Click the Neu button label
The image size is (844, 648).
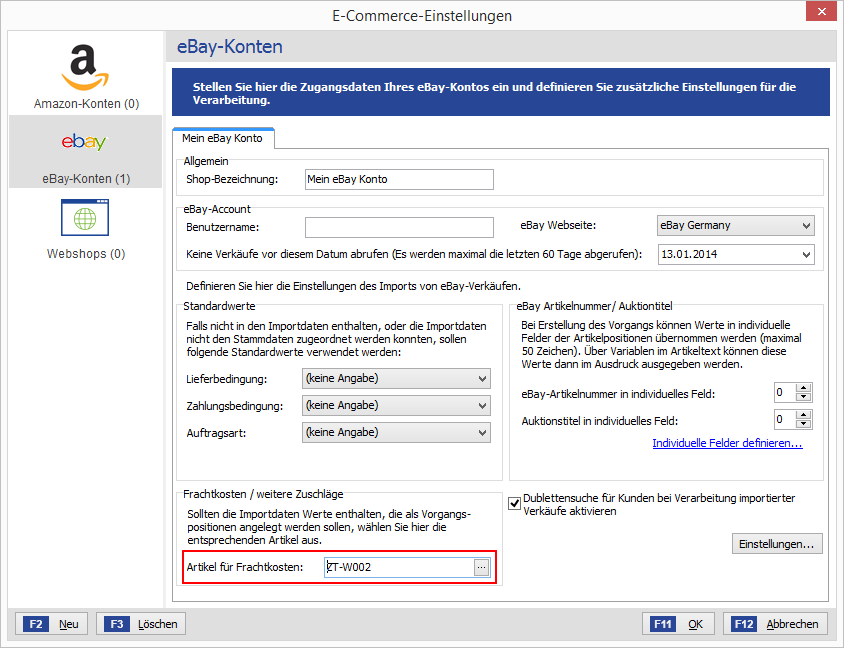point(69,624)
